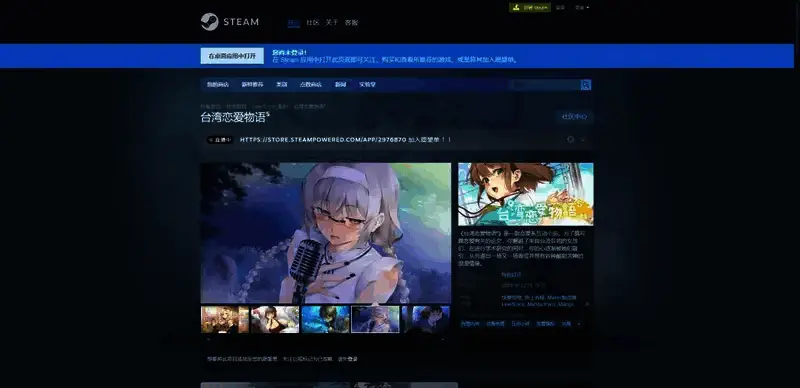Click the 社区中心 Community Hub button

point(574,117)
